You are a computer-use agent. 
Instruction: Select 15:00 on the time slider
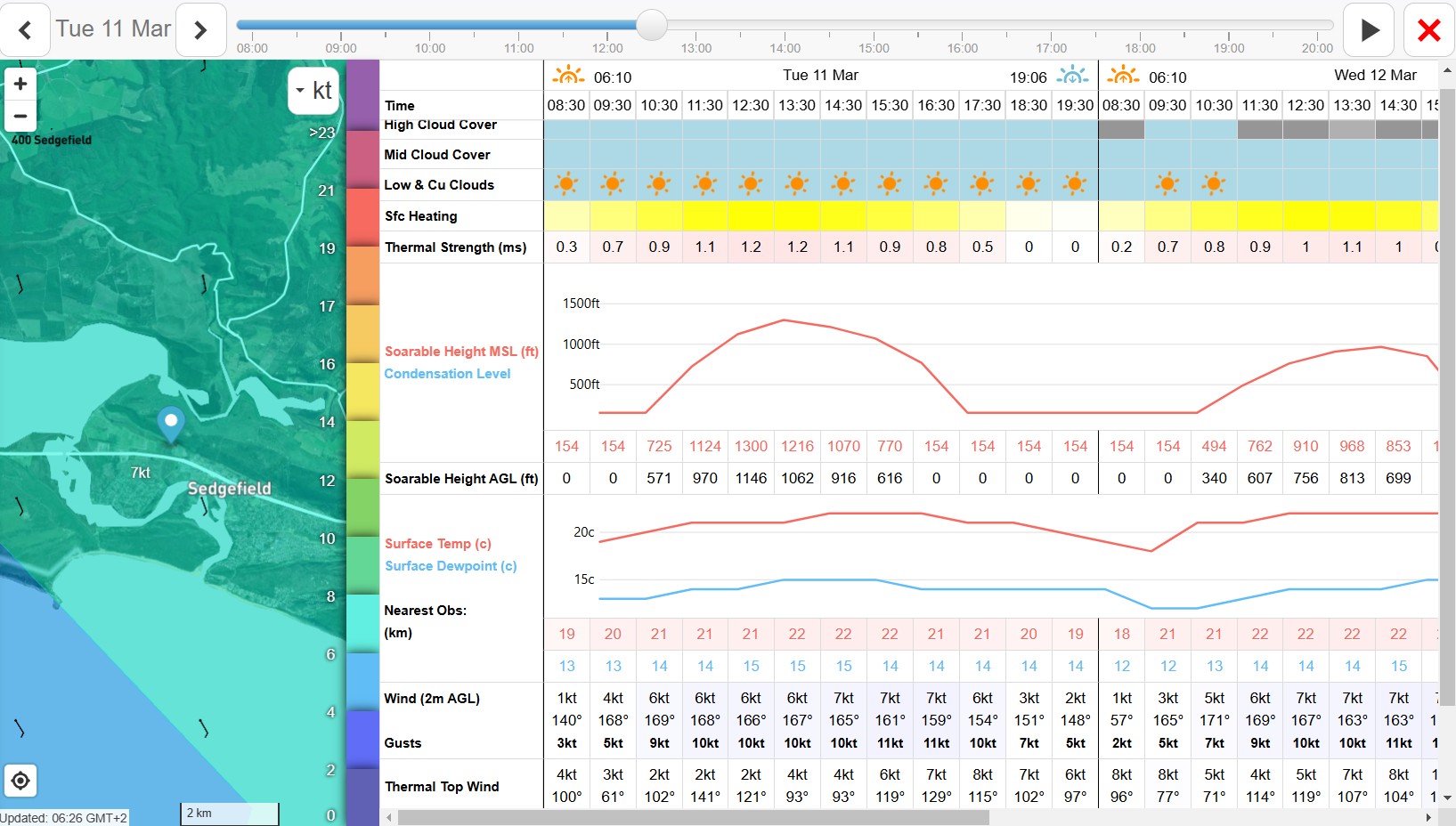[874, 48]
